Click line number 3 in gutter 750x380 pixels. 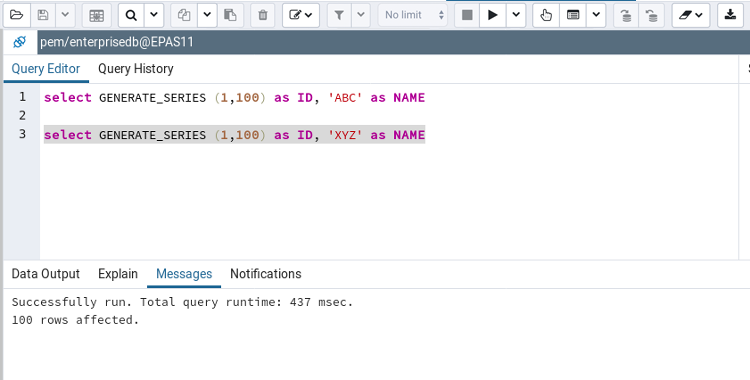click(22, 134)
